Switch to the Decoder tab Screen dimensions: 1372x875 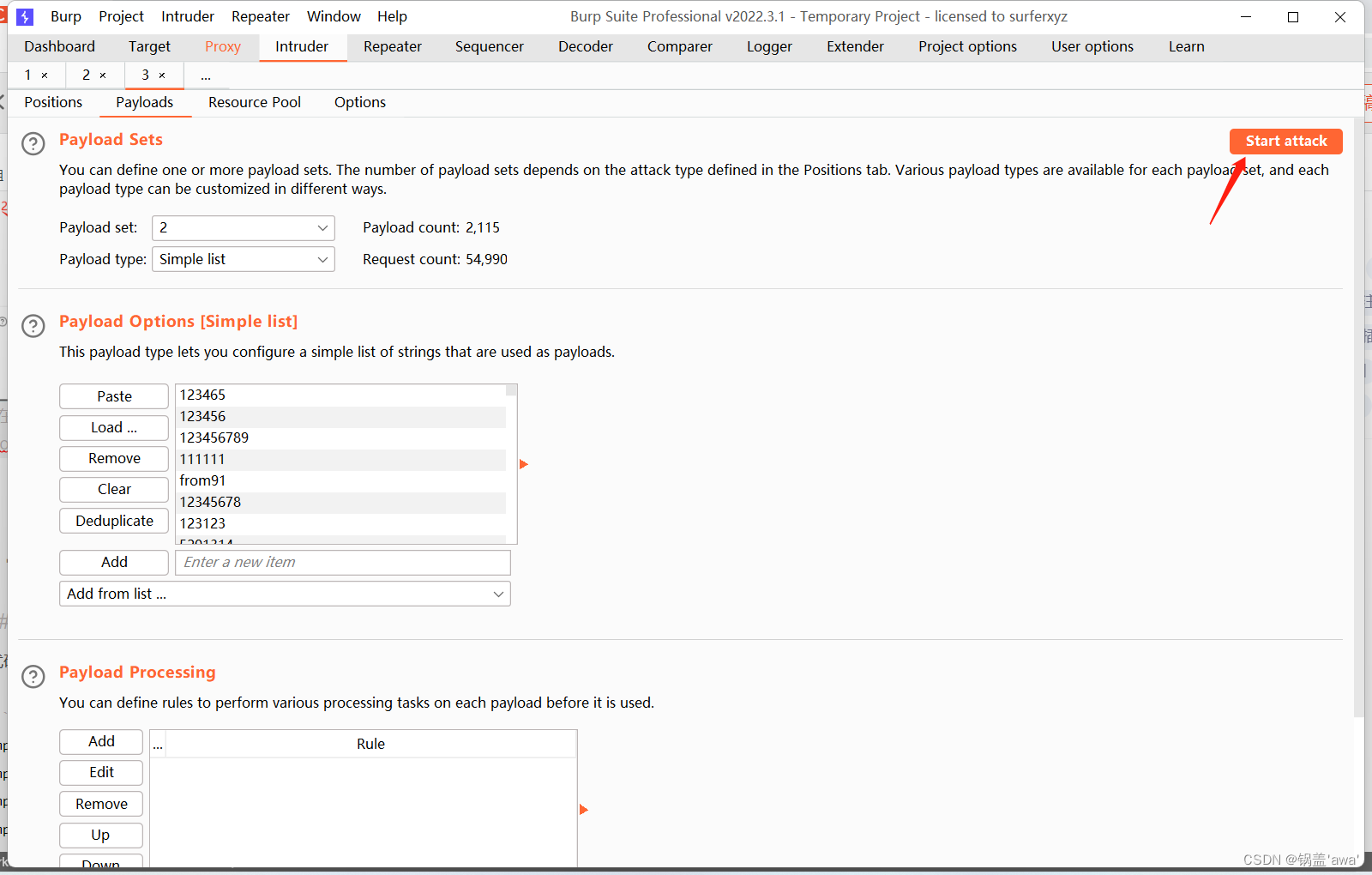pyautogui.click(x=586, y=46)
